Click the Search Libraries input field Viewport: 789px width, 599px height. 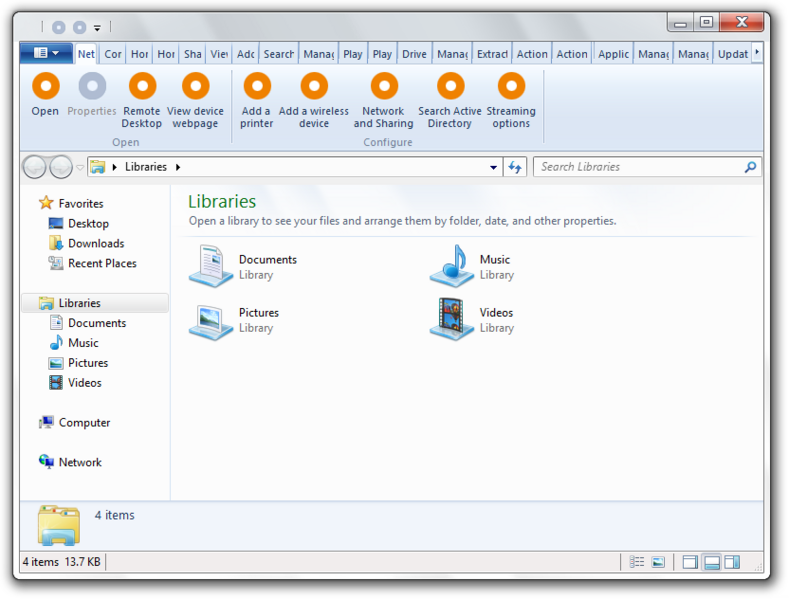point(638,167)
